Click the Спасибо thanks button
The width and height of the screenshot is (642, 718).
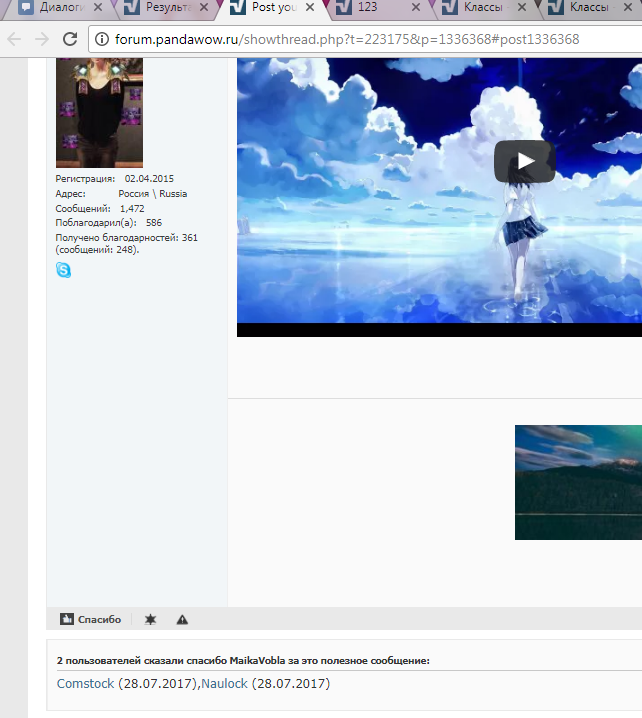[91, 620]
